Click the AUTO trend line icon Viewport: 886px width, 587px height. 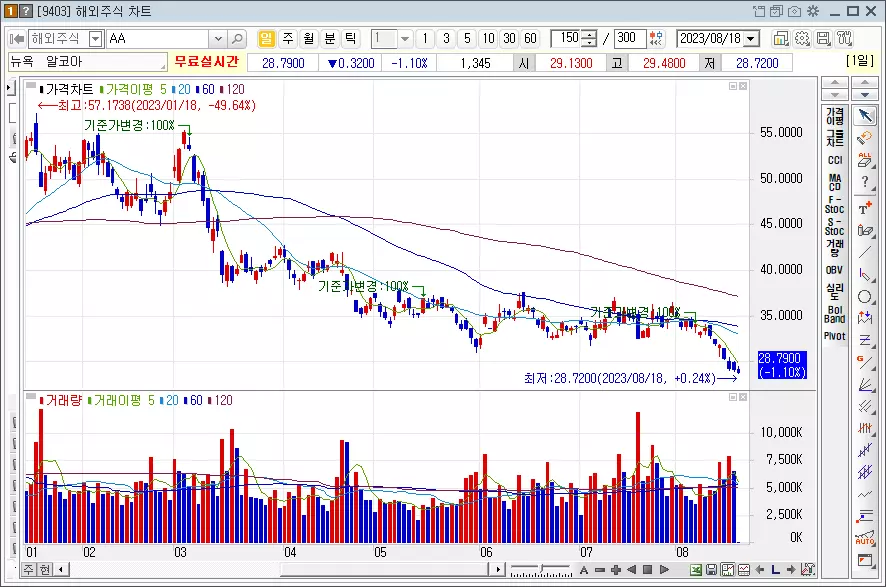click(865, 538)
